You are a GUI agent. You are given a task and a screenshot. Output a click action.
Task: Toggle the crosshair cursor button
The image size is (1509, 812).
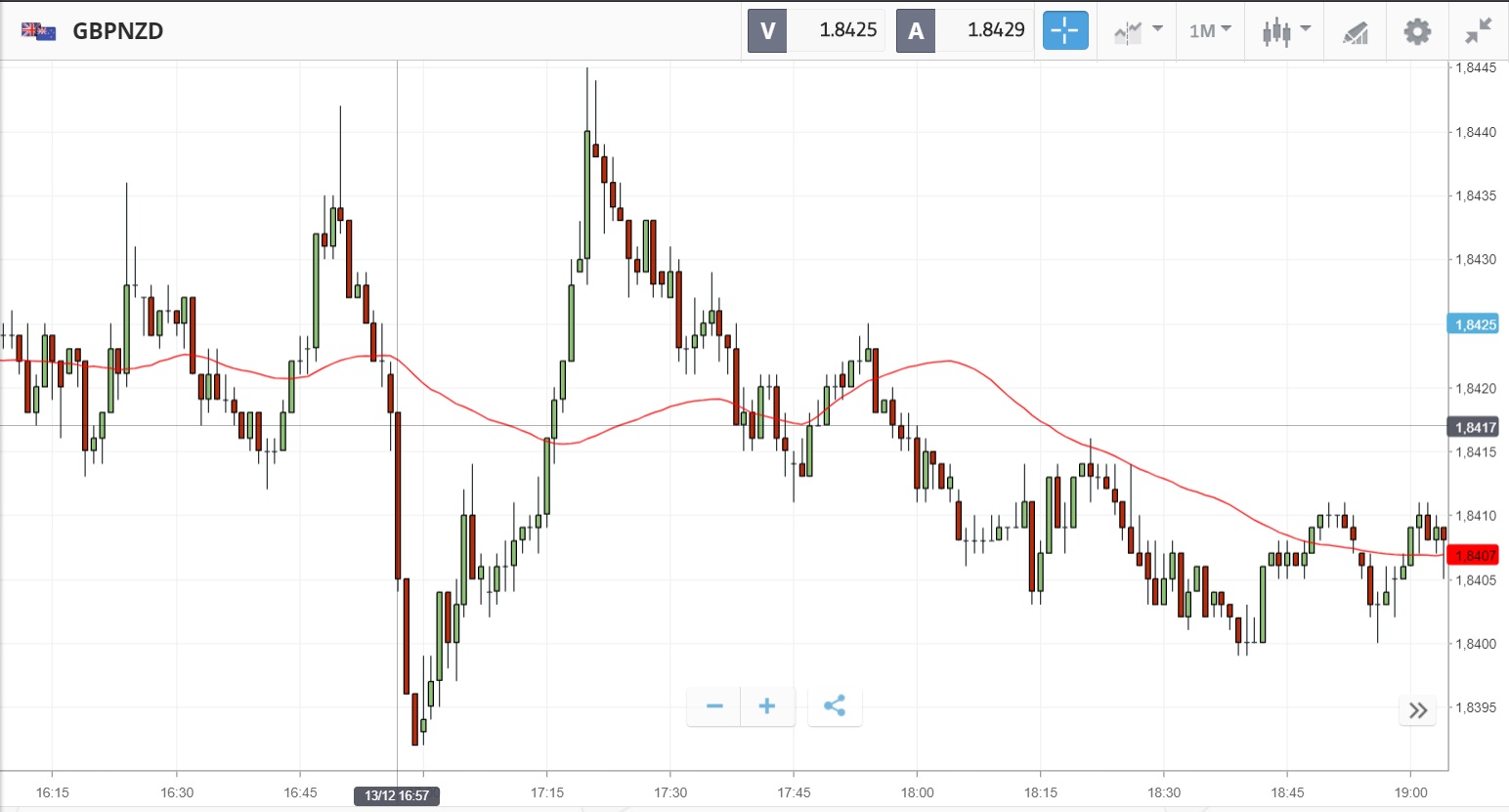point(1064,30)
